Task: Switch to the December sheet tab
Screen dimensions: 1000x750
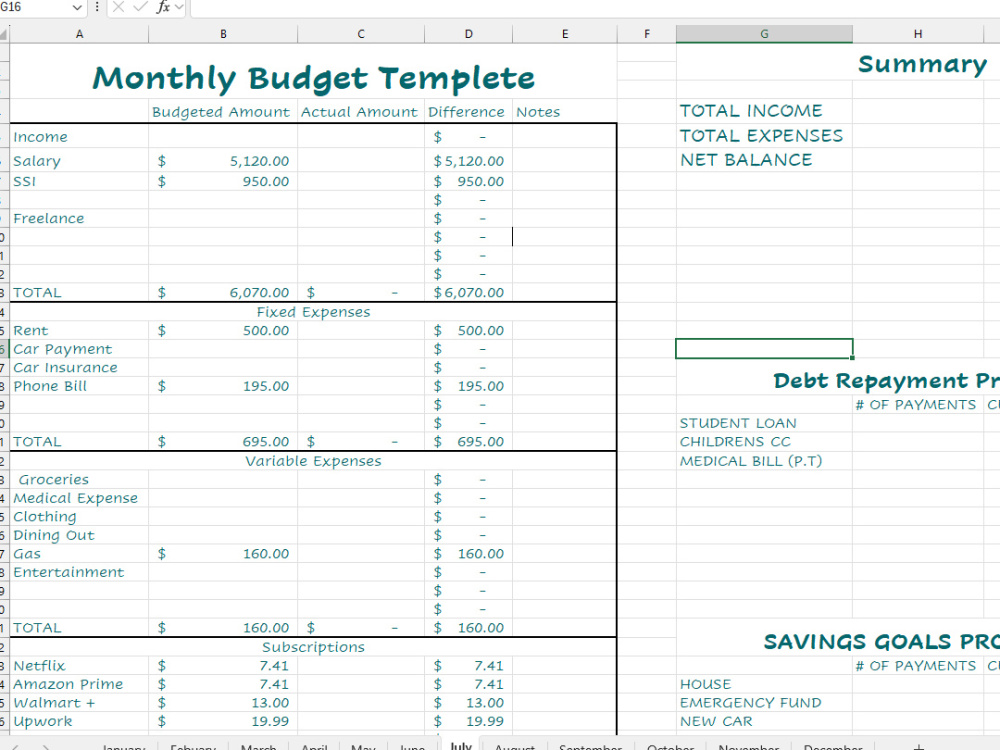Action: coord(833,745)
